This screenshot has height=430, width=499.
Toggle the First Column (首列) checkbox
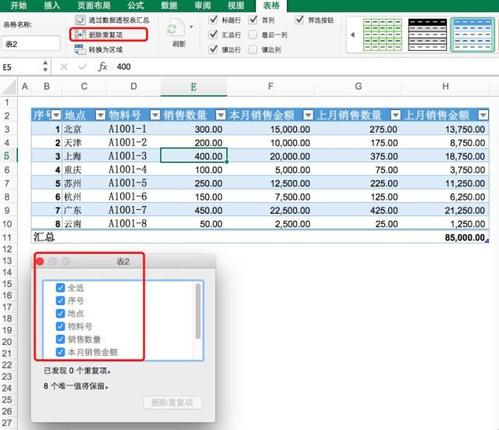pyautogui.click(x=253, y=20)
